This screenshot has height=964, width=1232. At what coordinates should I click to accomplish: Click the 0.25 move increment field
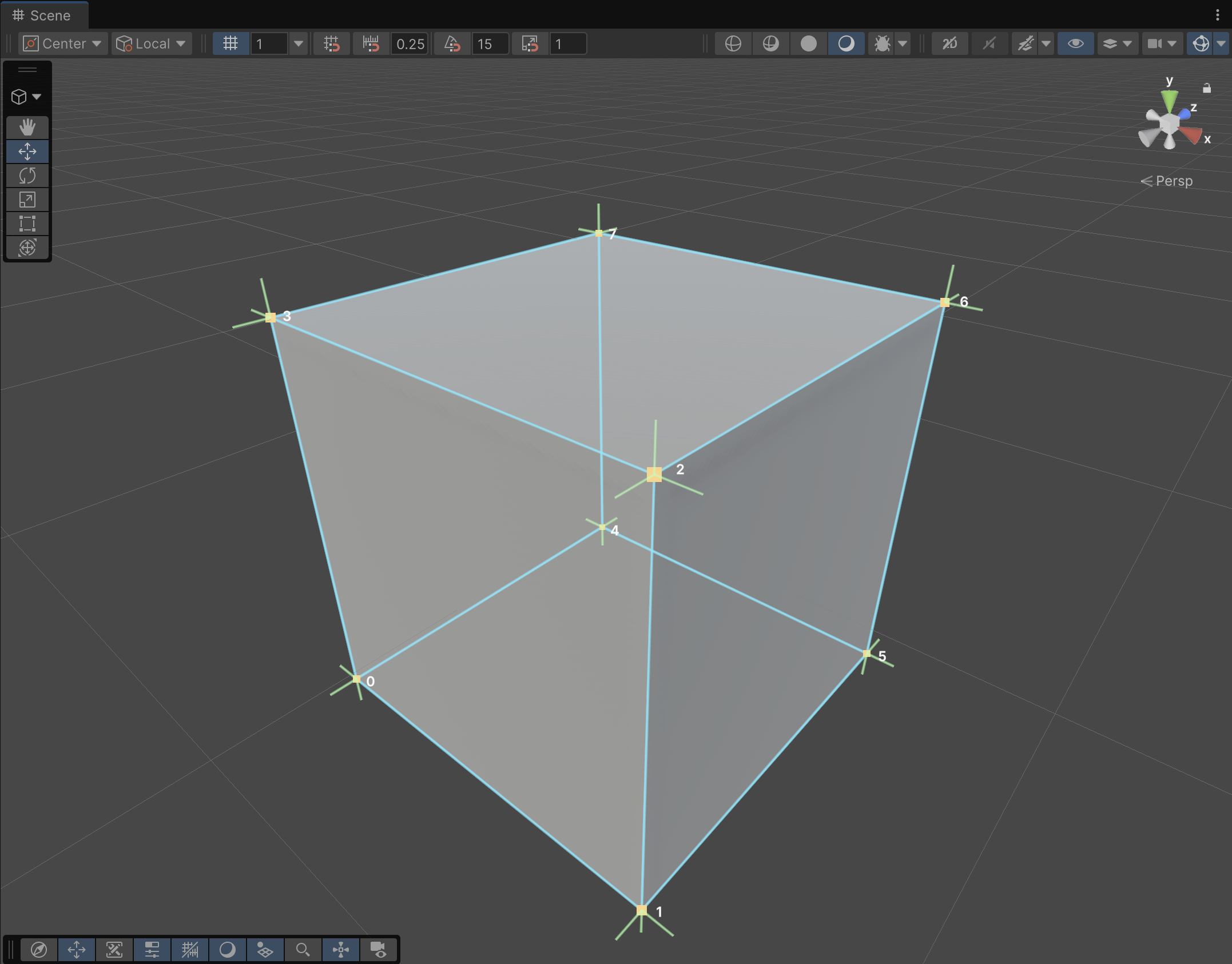410,43
